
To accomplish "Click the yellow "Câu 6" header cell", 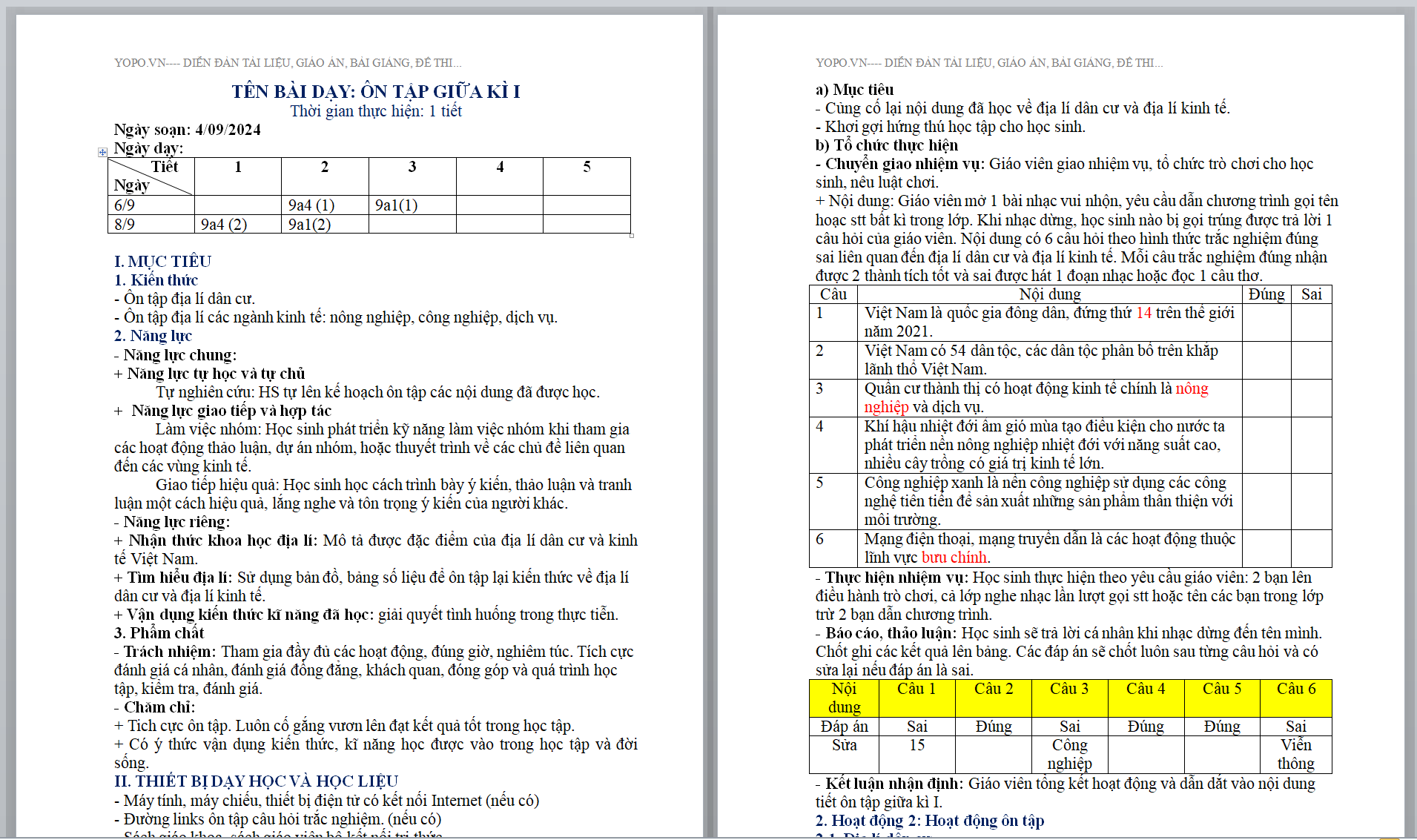I will coord(1295,698).
